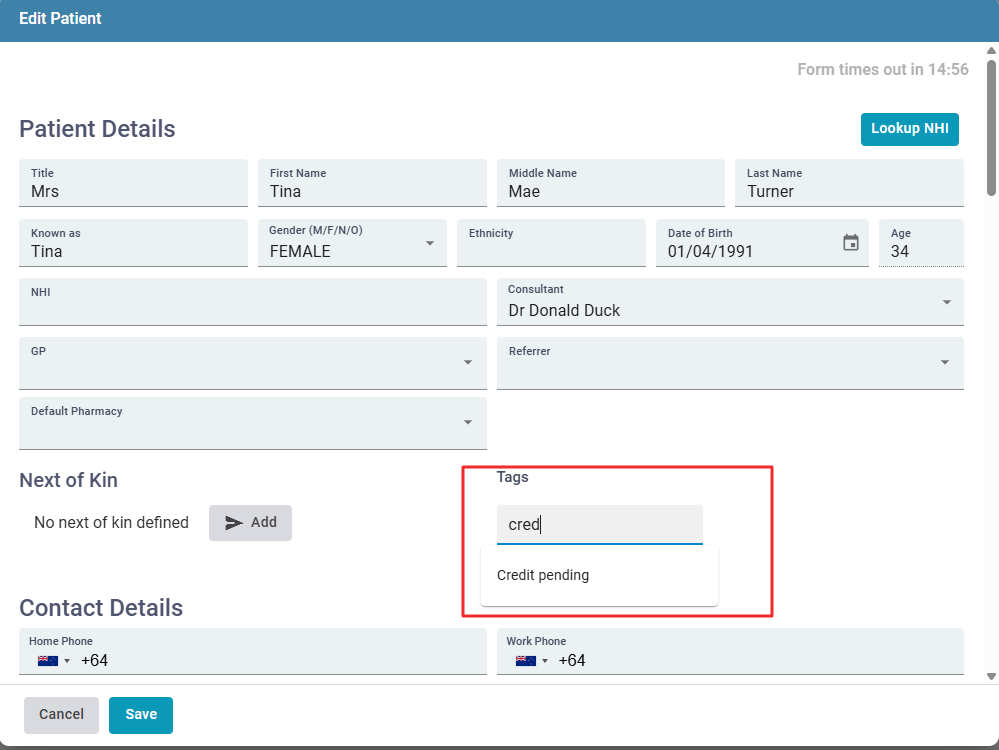Expand the GP dropdown
Image resolution: width=999 pixels, height=750 pixels.
click(x=467, y=362)
